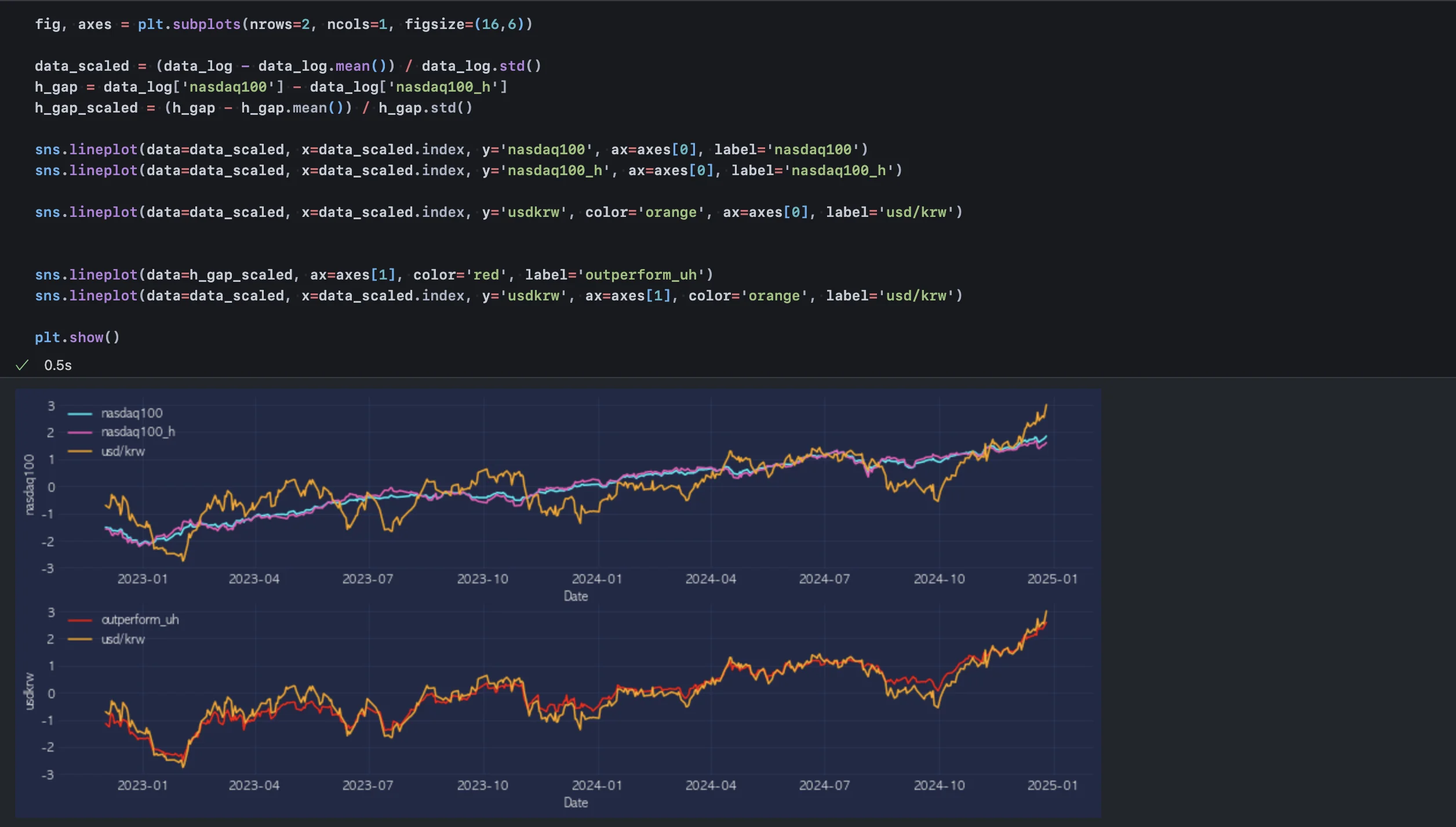The width and height of the screenshot is (1456, 827).
Task: Click usd/krw legend label in bottom chart
Action: 123,639
